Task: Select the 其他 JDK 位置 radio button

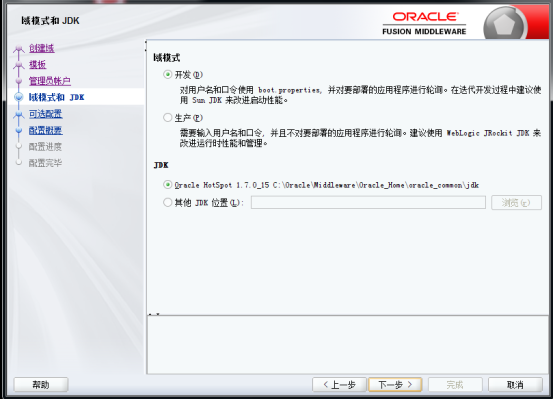Action: pyautogui.click(x=168, y=202)
